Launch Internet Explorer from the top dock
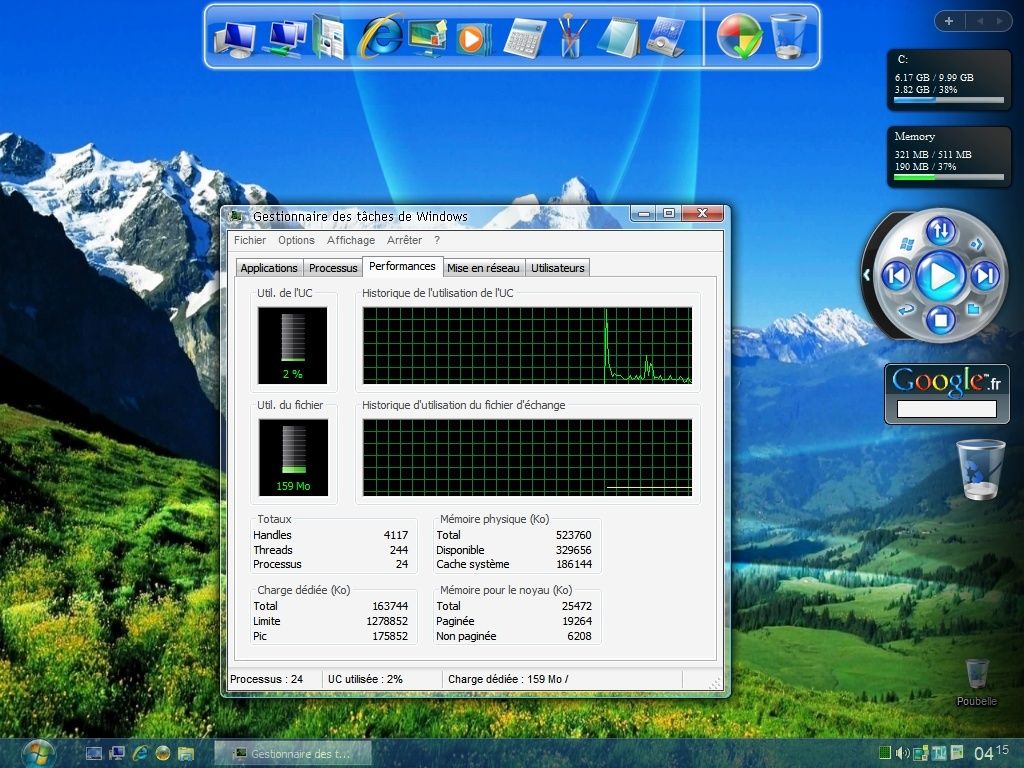This screenshot has height=768, width=1024. pos(379,37)
